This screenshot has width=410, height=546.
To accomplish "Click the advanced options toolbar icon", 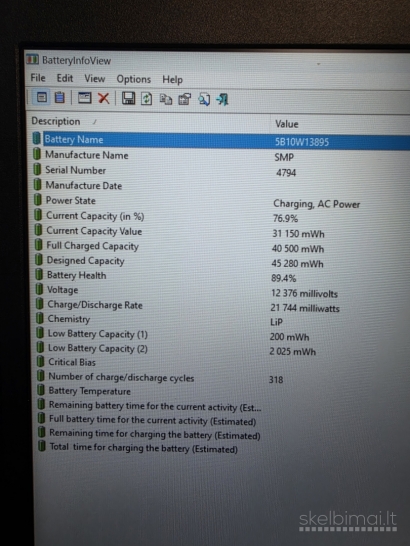I will click(185, 100).
